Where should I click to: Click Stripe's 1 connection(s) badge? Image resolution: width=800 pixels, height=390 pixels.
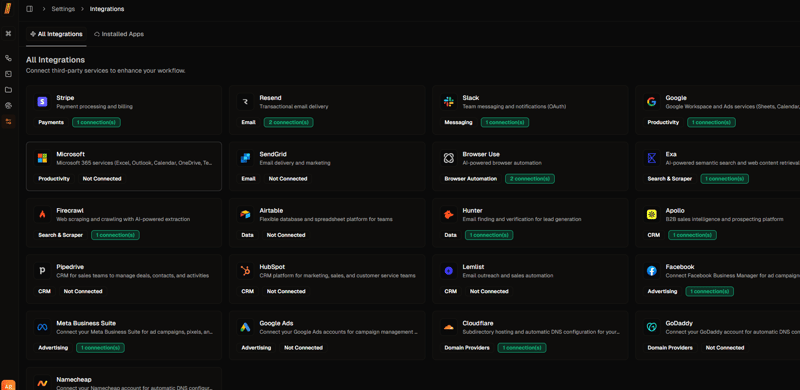[x=96, y=123]
